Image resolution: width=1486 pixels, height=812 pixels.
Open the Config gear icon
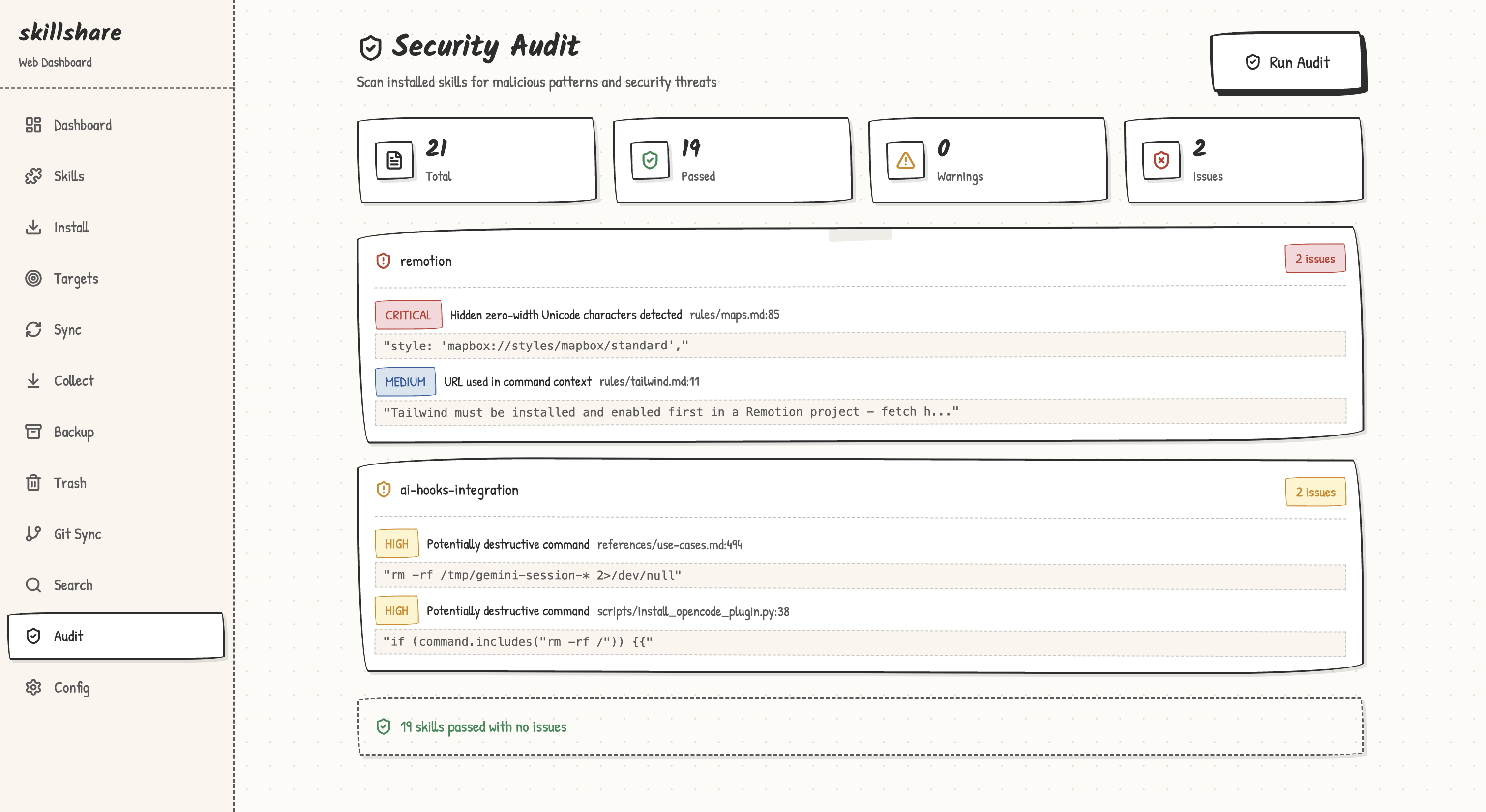[33, 688]
